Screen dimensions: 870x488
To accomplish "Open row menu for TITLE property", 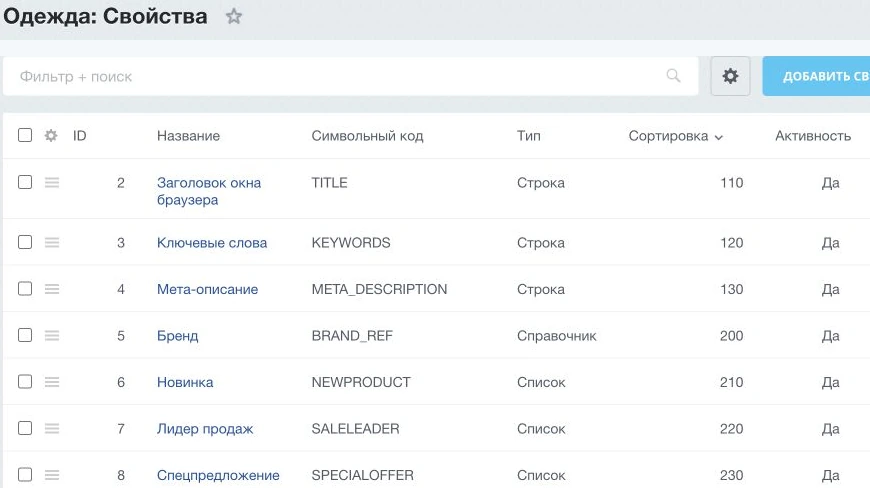I will (x=52, y=182).
